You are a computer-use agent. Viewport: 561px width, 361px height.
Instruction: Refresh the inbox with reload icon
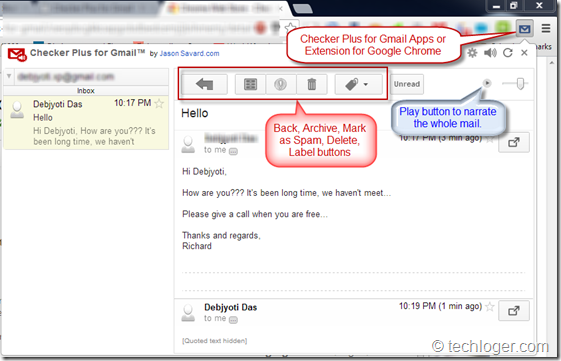508,53
